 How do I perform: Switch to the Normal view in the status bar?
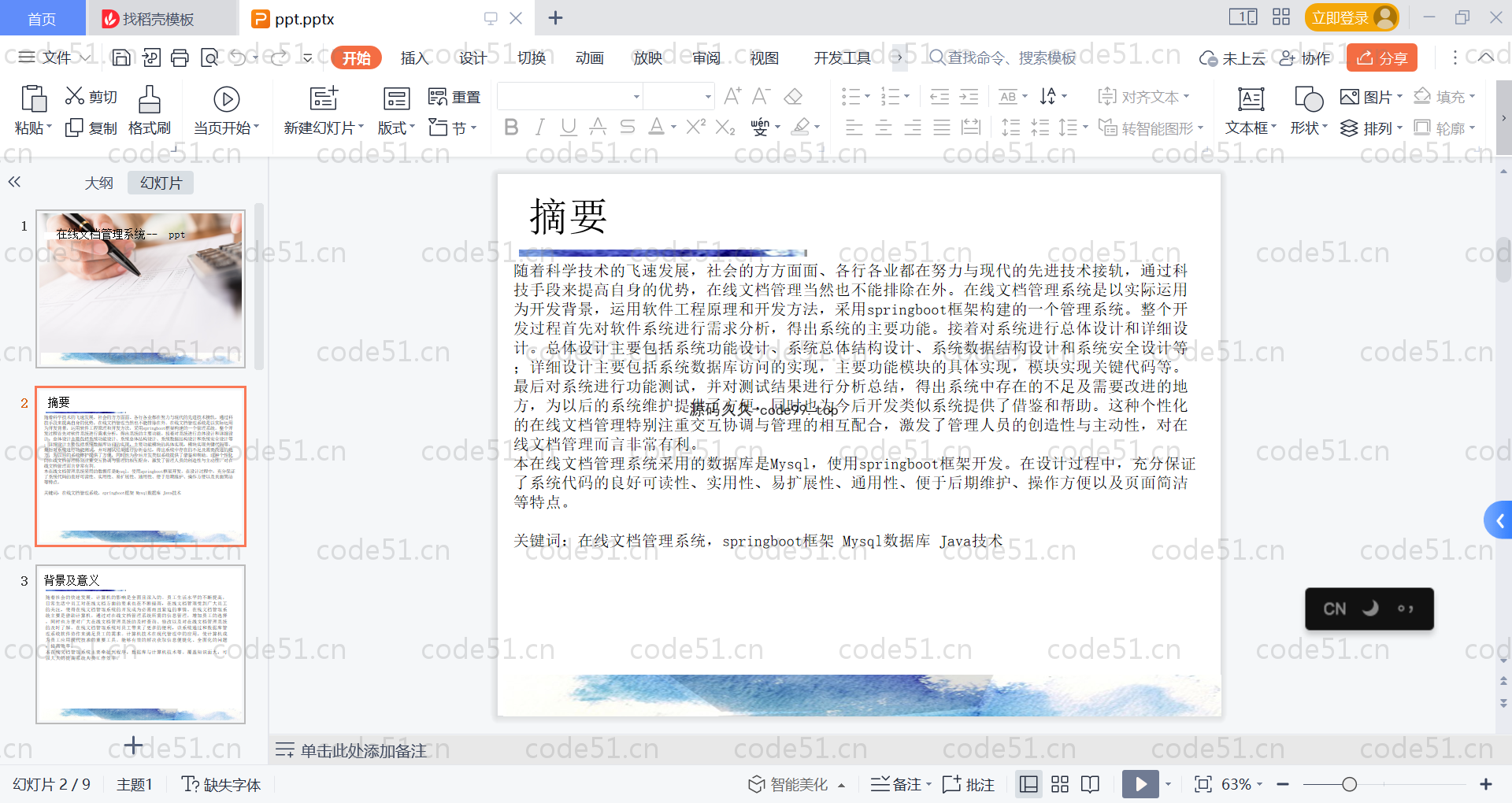click(x=1028, y=784)
